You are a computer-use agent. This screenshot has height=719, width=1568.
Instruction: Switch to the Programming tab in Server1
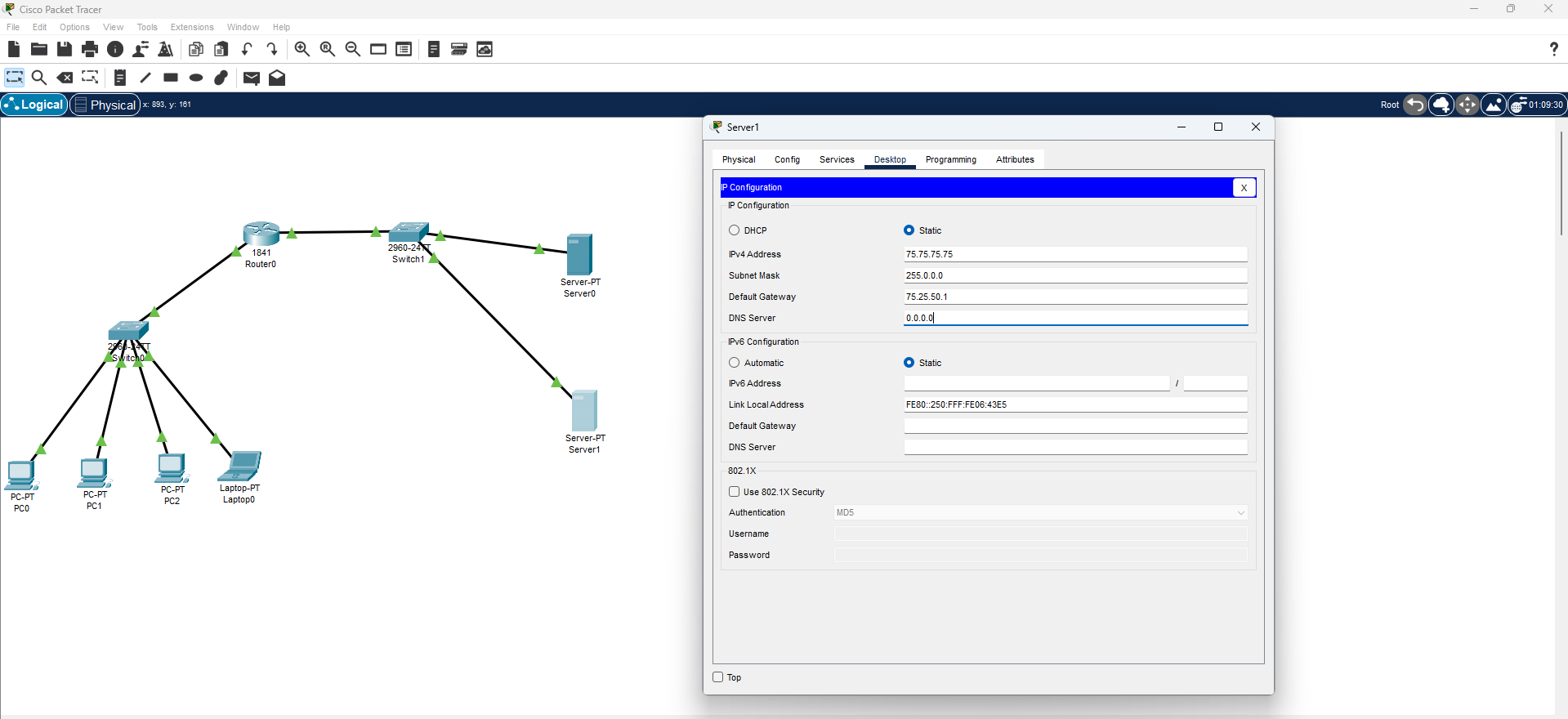click(951, 159)
